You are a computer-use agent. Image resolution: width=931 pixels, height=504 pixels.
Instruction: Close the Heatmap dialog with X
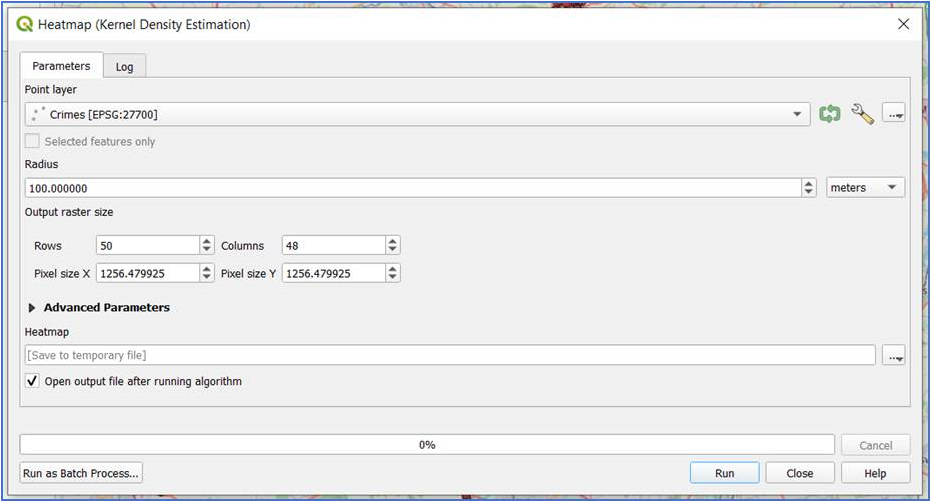pyautogui.click(x=903, y=24)
